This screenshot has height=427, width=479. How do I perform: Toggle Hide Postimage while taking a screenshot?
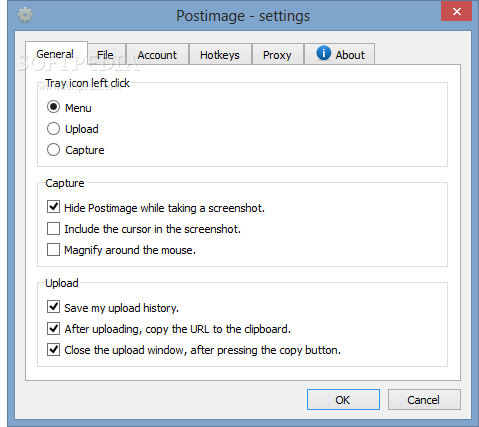(53, 207)
